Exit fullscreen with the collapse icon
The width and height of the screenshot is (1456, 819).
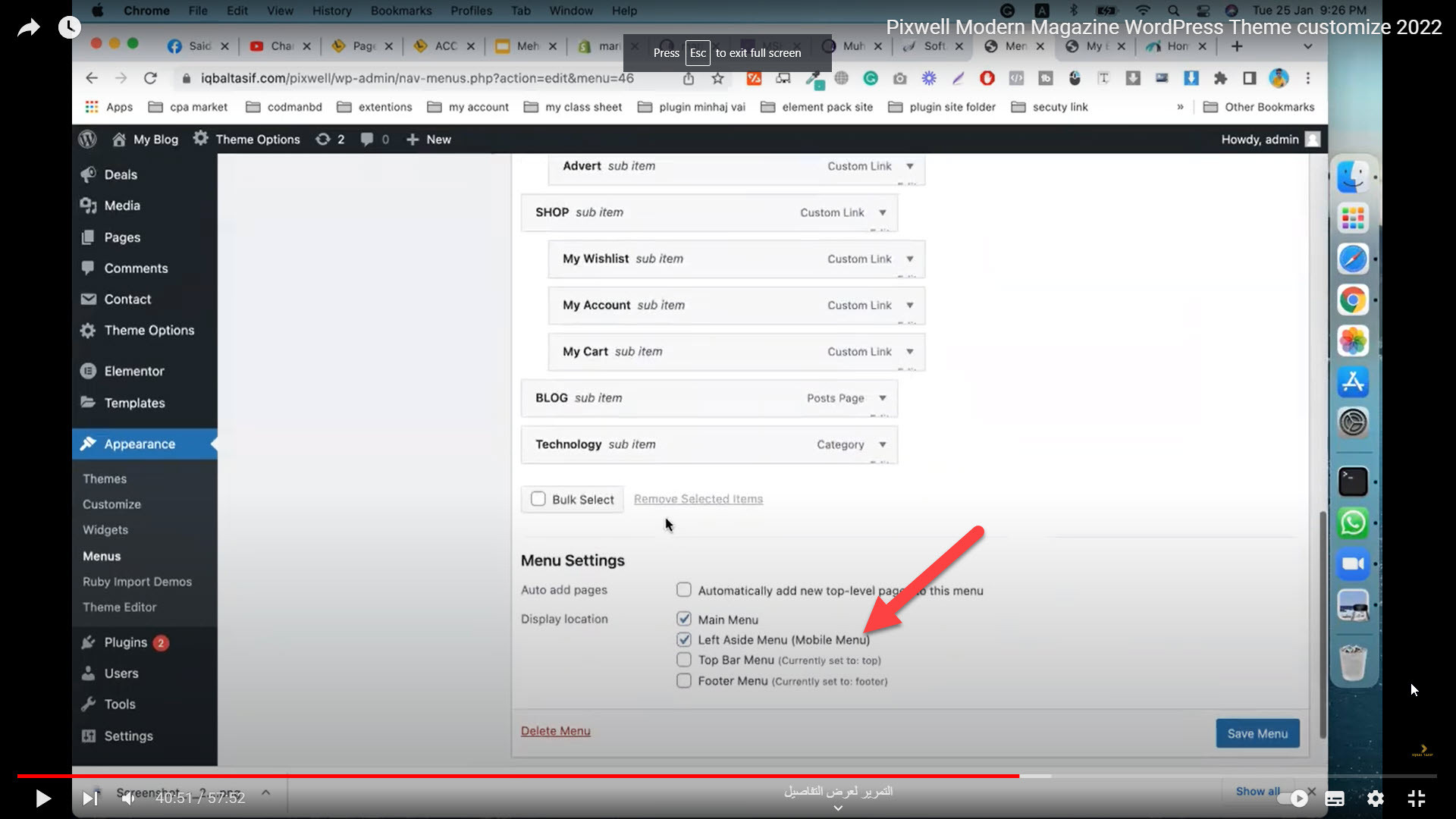[1416, 799]
